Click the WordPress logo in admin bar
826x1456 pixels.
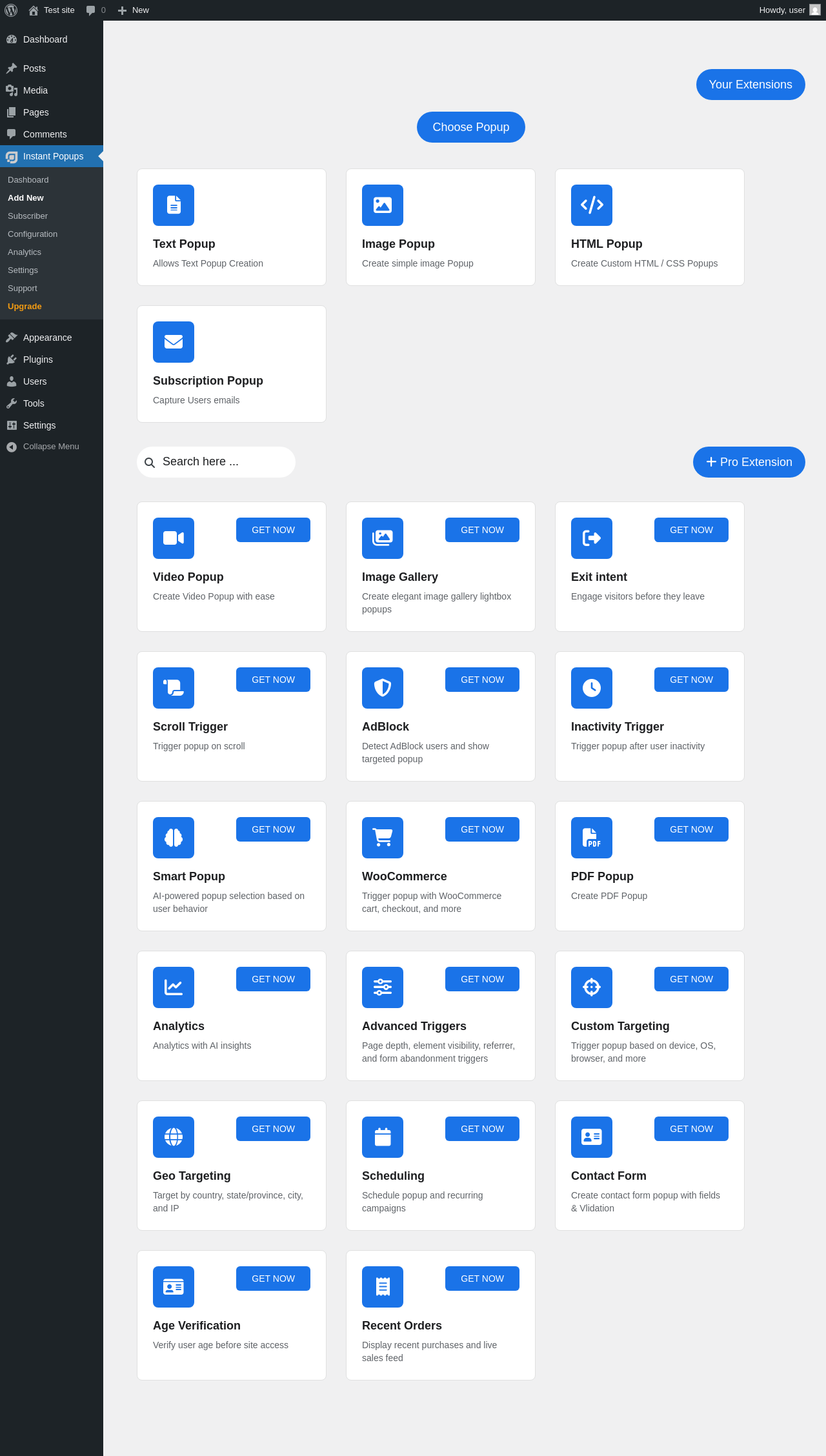pyautogui.click(x=11, y=10)
